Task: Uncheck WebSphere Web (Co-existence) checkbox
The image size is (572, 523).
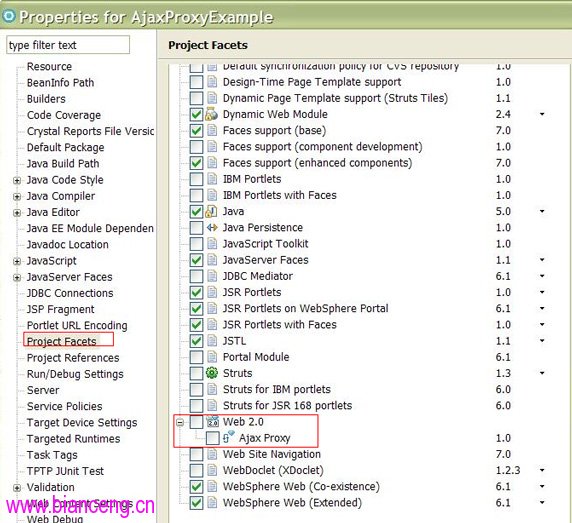Action: (196, 487)
